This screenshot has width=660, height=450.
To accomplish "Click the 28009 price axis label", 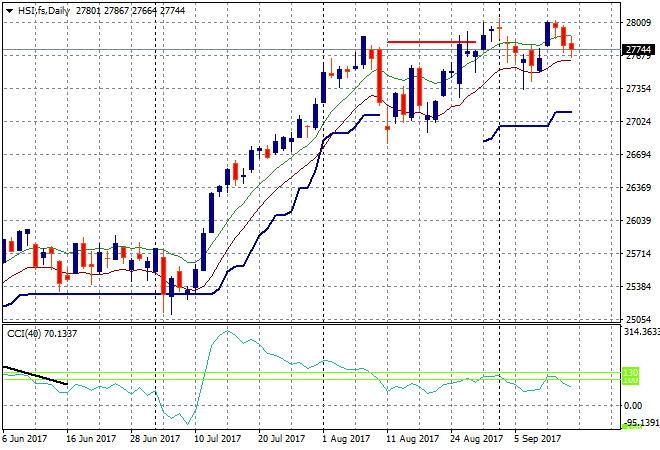I will pyautogui.click(x=638, y=23).
